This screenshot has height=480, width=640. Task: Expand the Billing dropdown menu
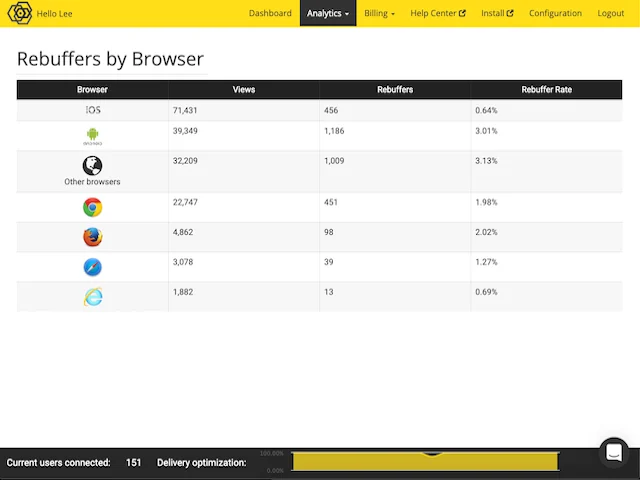pyautogui.click(x=379, y=13)
